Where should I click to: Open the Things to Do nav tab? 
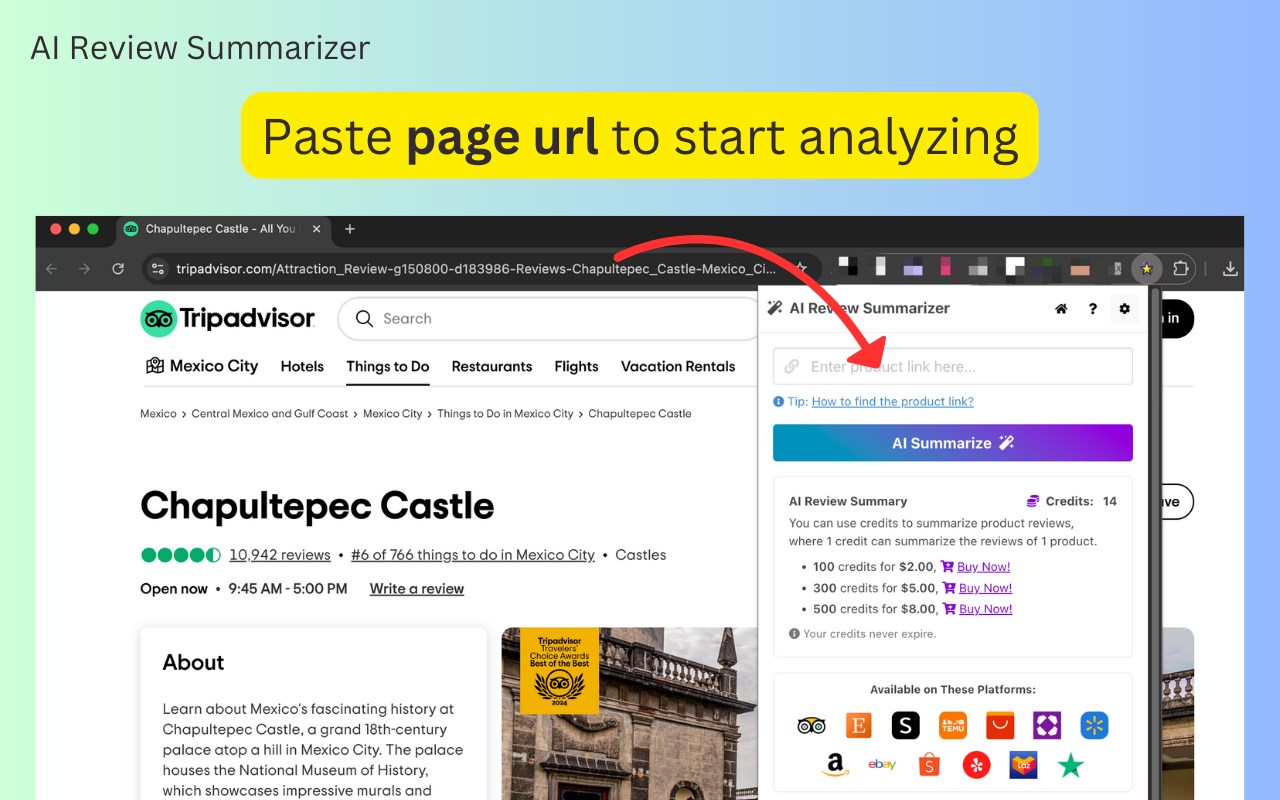pos(388,366)
